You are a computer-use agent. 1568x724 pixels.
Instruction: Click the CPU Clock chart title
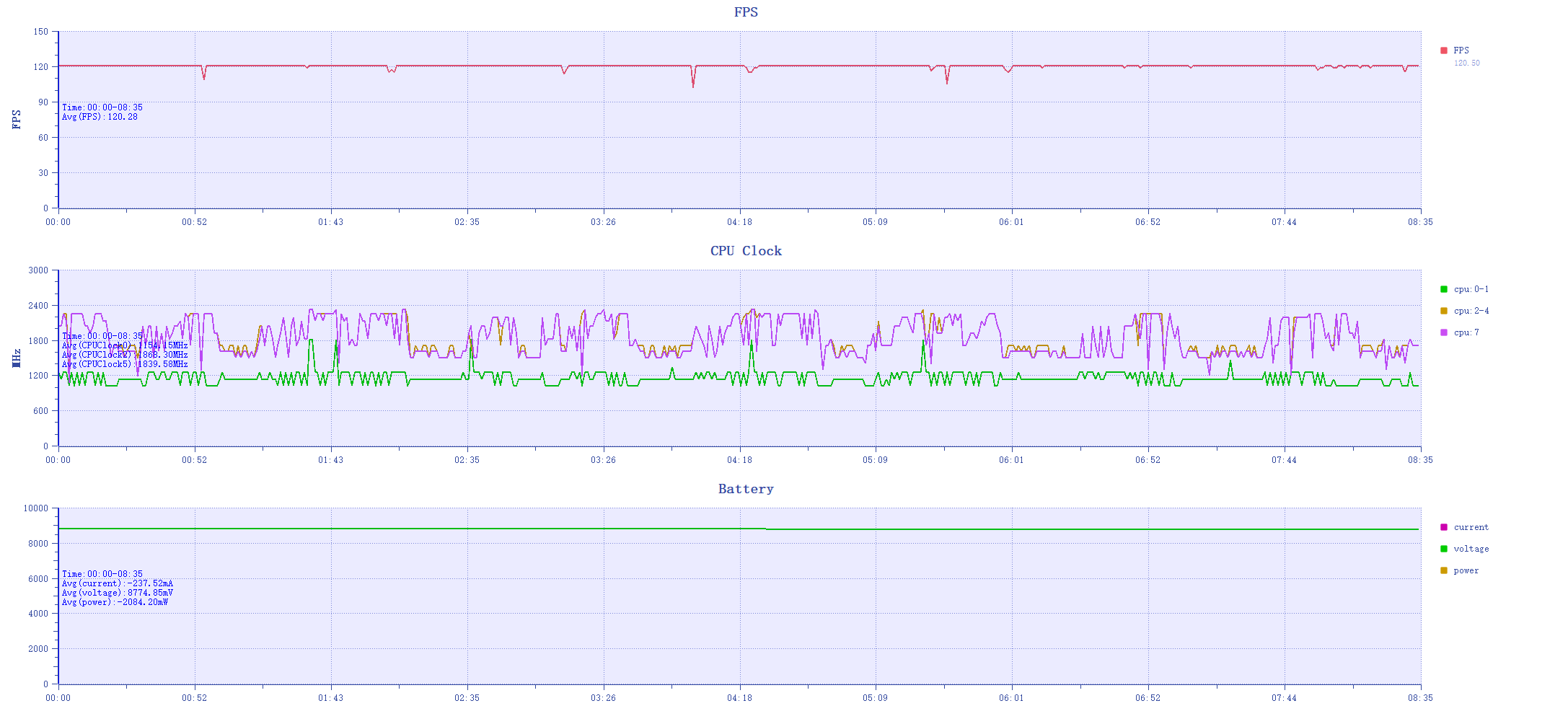[x=746, y=251]
